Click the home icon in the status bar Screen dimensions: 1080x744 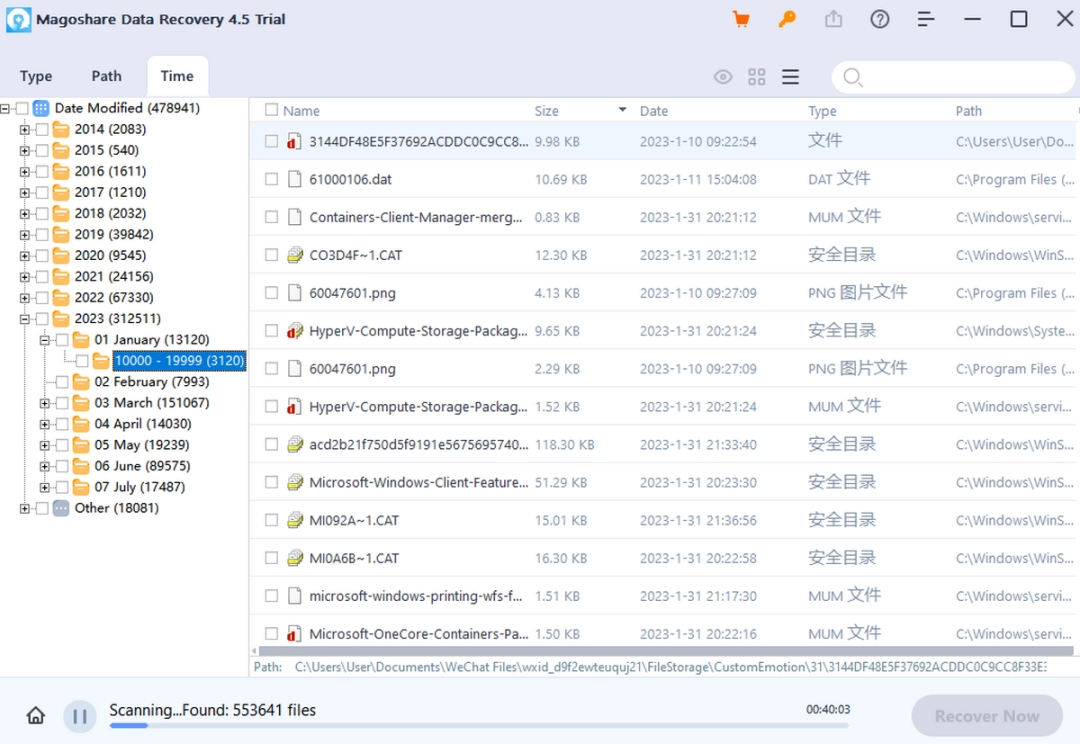coord(35,716)
